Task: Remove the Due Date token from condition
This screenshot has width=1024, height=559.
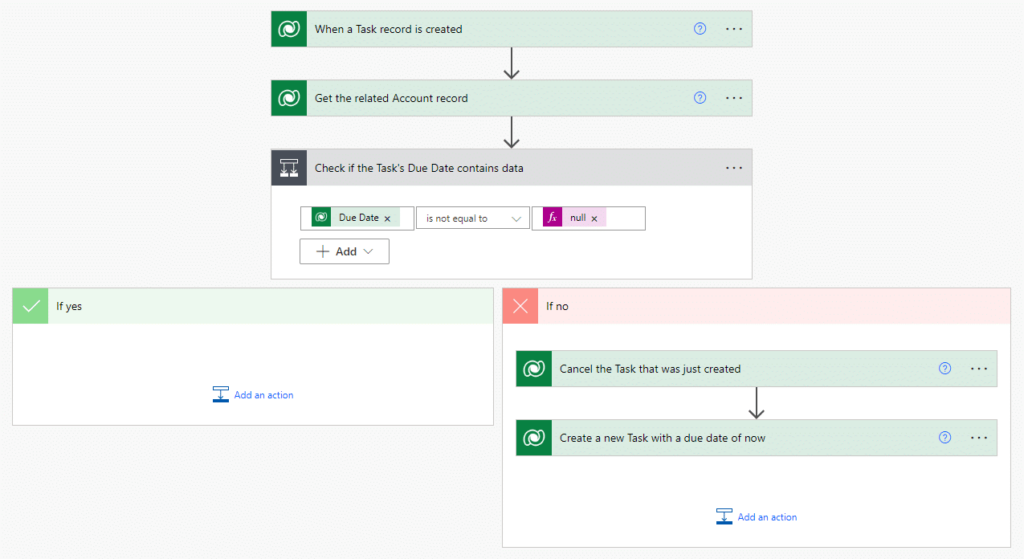Action: point(388,218)
